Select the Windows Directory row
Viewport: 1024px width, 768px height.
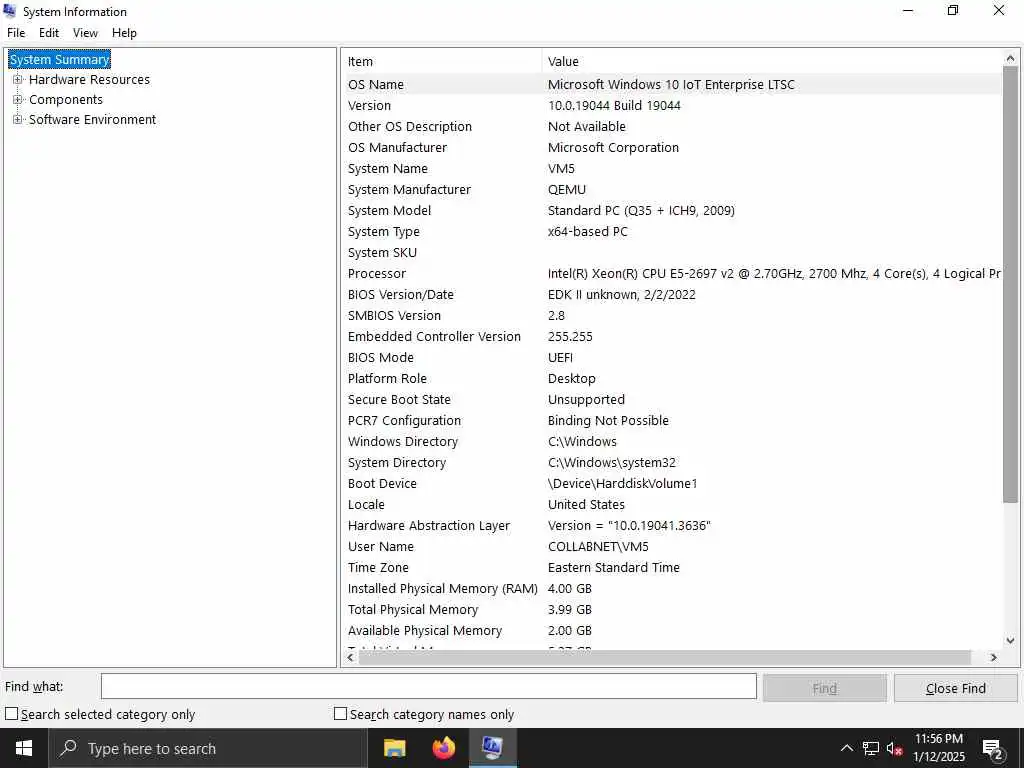[672, 441]
